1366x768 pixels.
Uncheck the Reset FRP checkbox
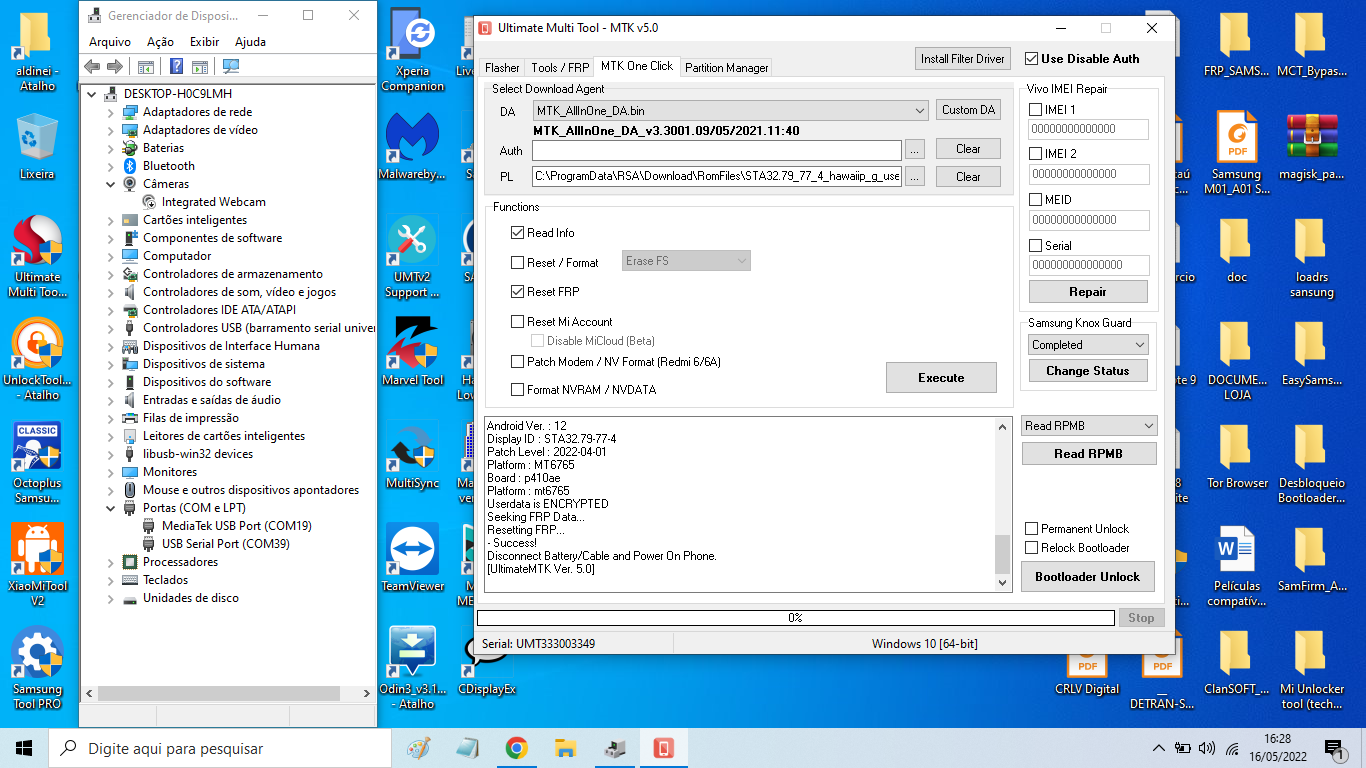517,292
